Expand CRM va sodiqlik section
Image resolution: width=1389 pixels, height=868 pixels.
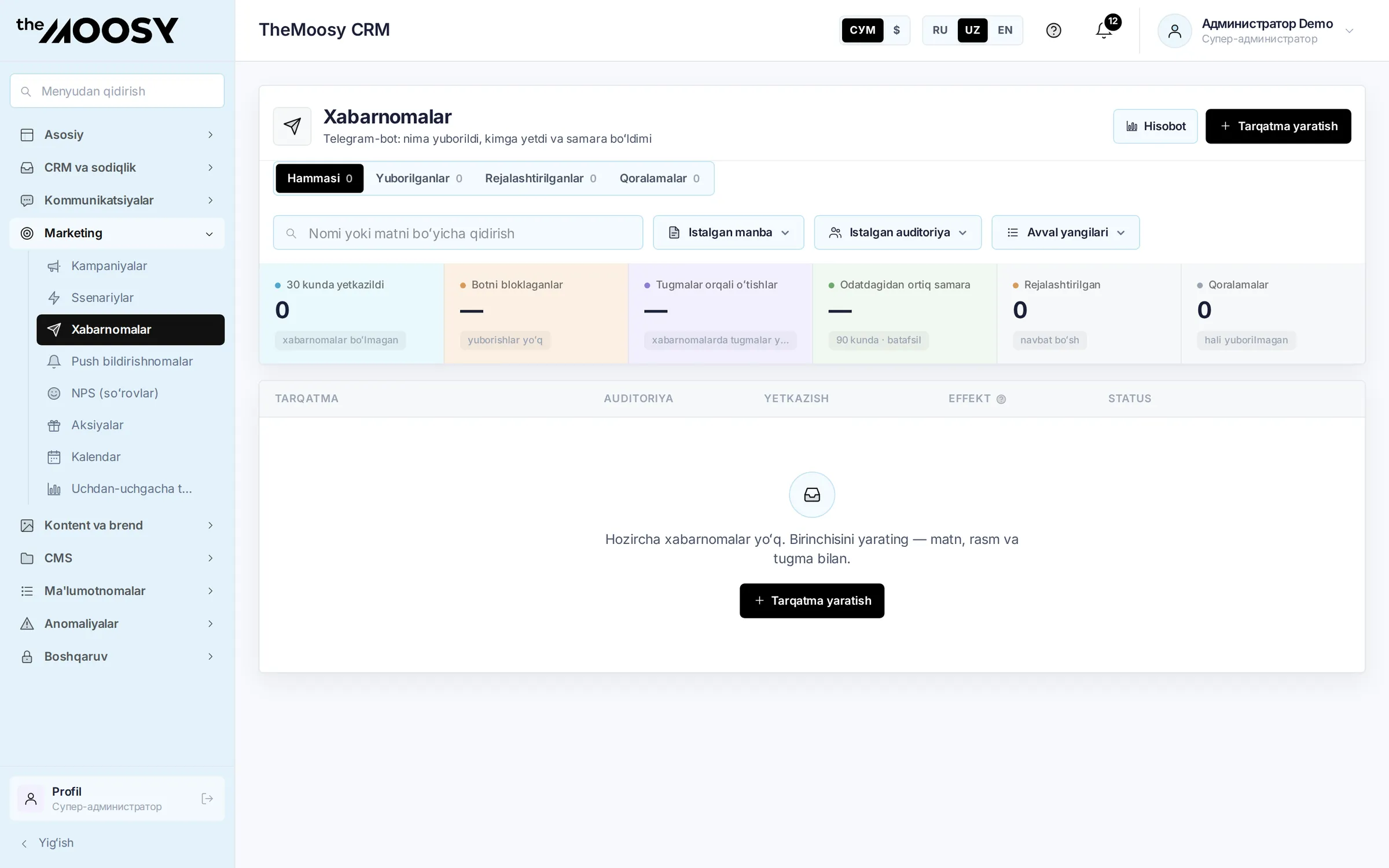pyautogui.click(x=117, y=167)
